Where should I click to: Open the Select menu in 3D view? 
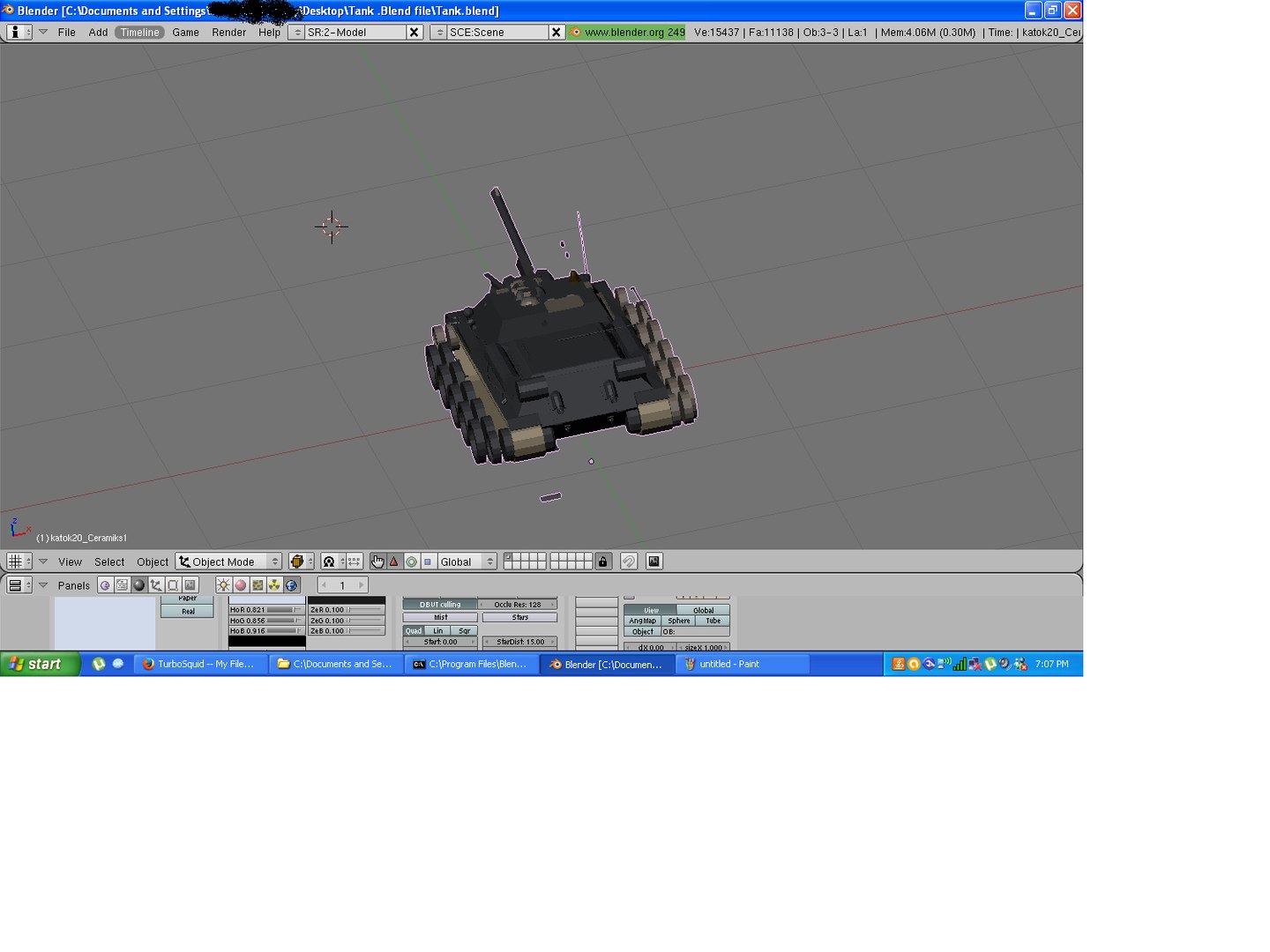tap(109, 562)
